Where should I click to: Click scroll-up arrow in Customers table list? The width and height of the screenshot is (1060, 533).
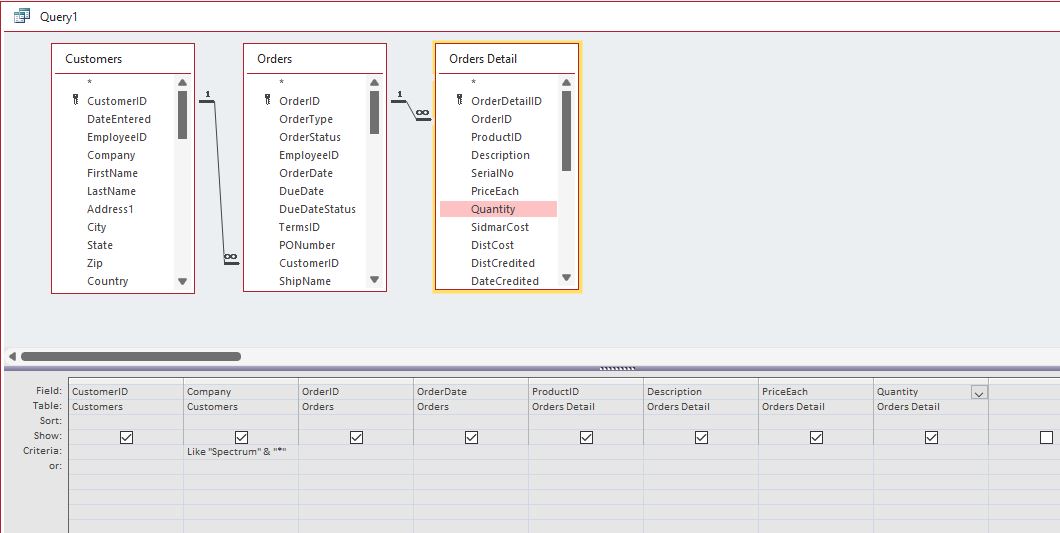(182, 83)
